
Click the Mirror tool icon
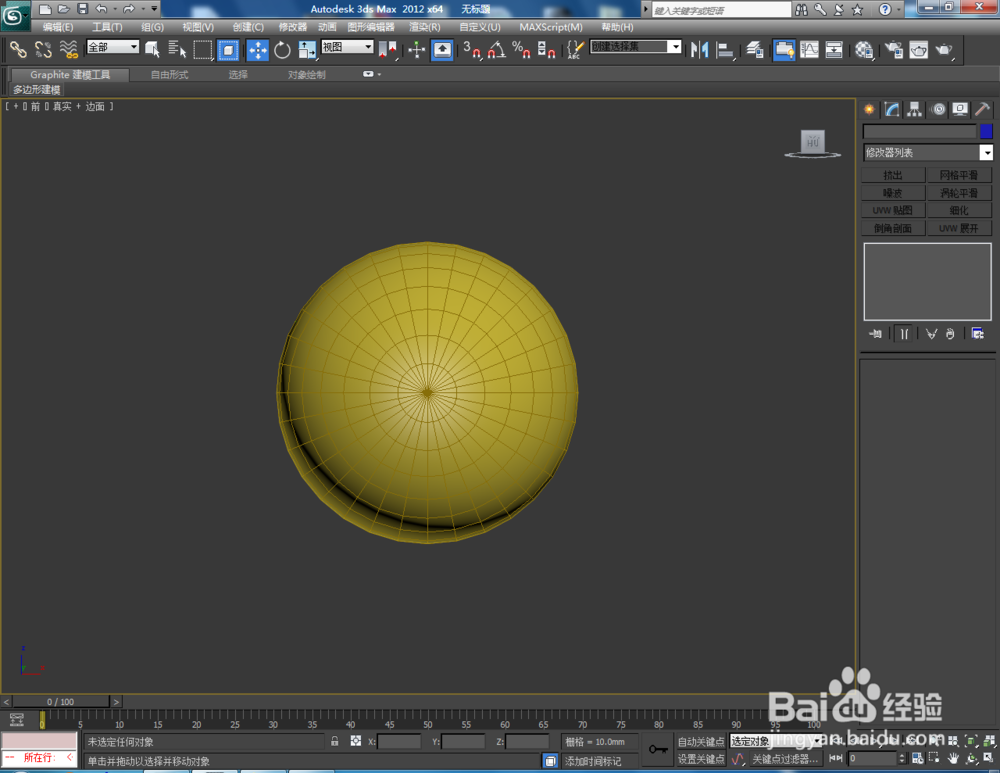(x=699, y=49)
